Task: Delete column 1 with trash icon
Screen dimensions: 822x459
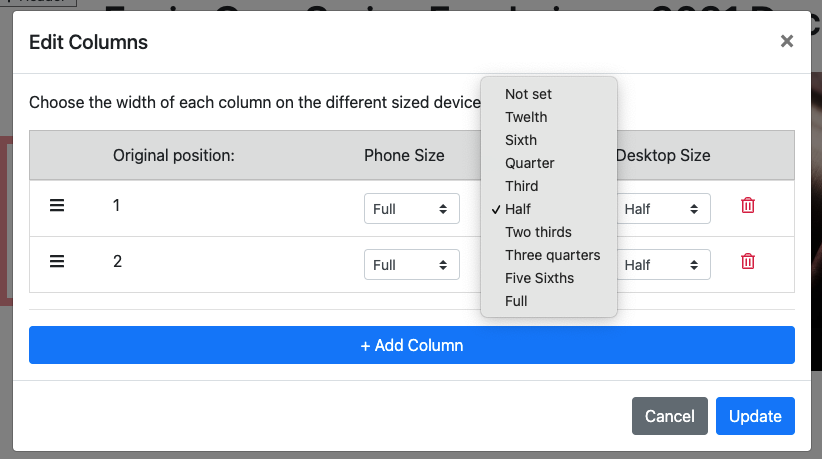Action: 747,205
